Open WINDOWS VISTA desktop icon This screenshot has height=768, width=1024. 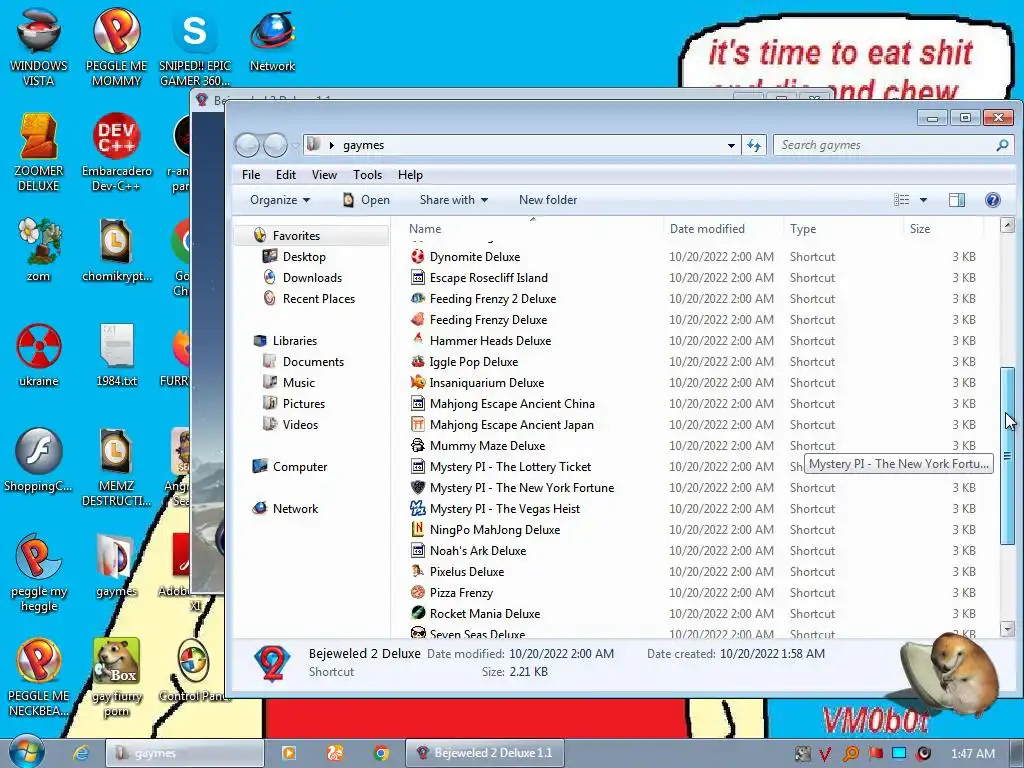tap(39, 46)
